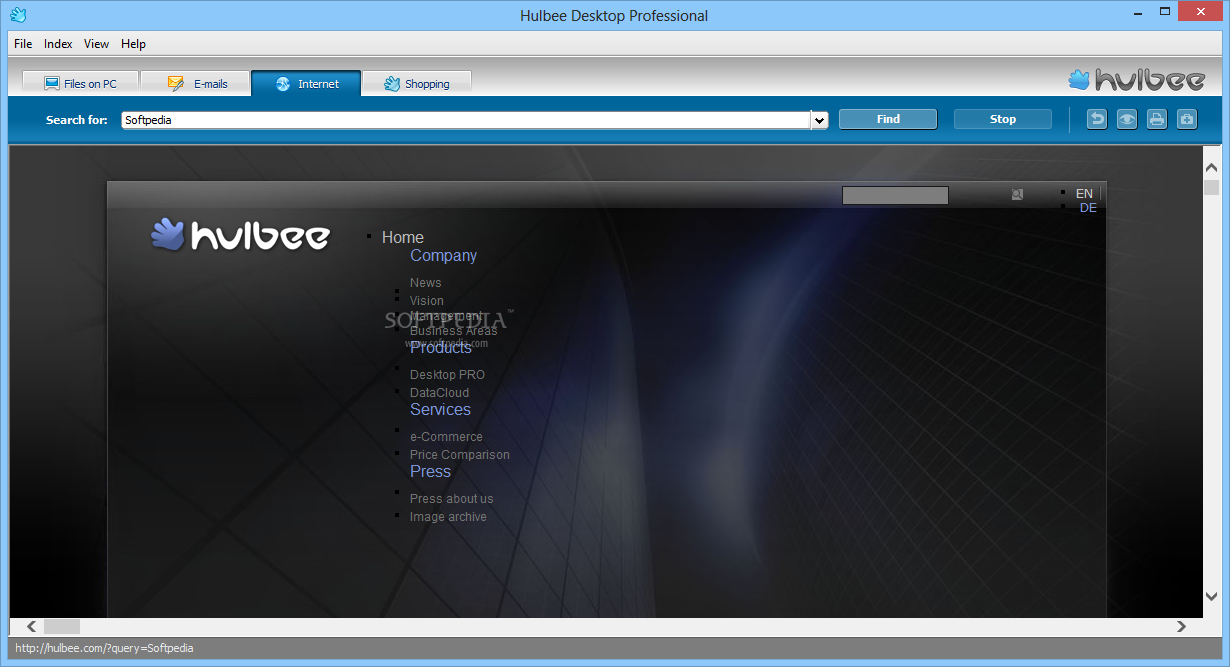The width and height of the screenshot is (1230, 667).
Task: Click the horizontal scrollbar left arrow
Action: coord(32,627)
